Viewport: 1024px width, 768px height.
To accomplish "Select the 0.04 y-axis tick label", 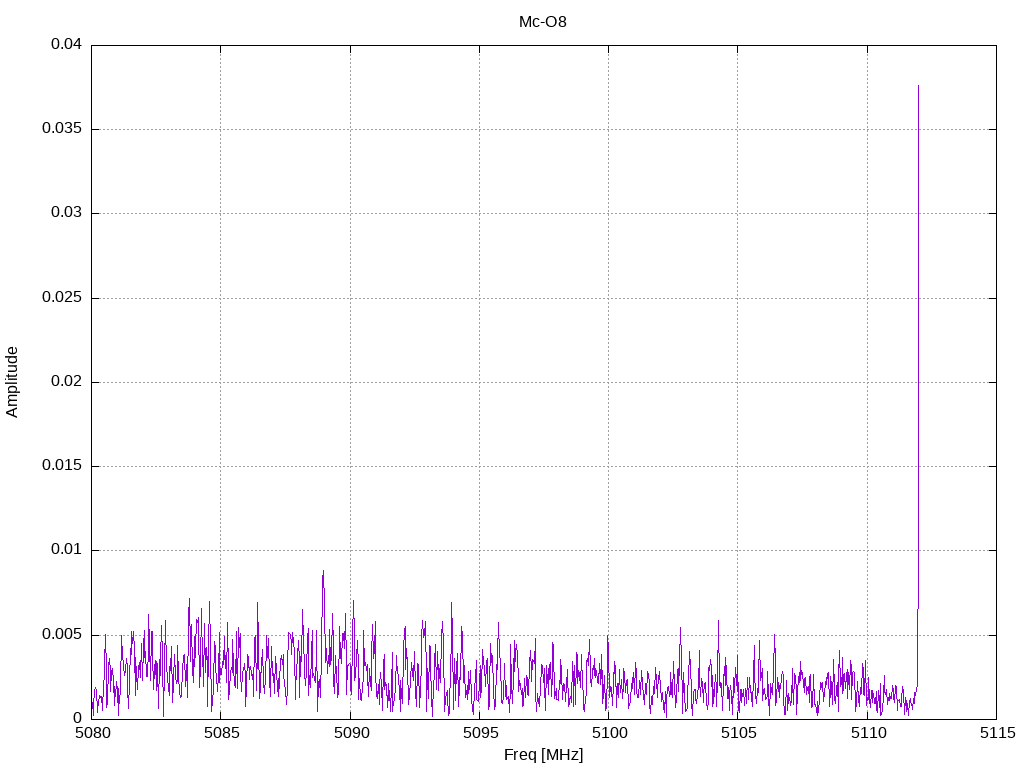I will coord(66,45).
